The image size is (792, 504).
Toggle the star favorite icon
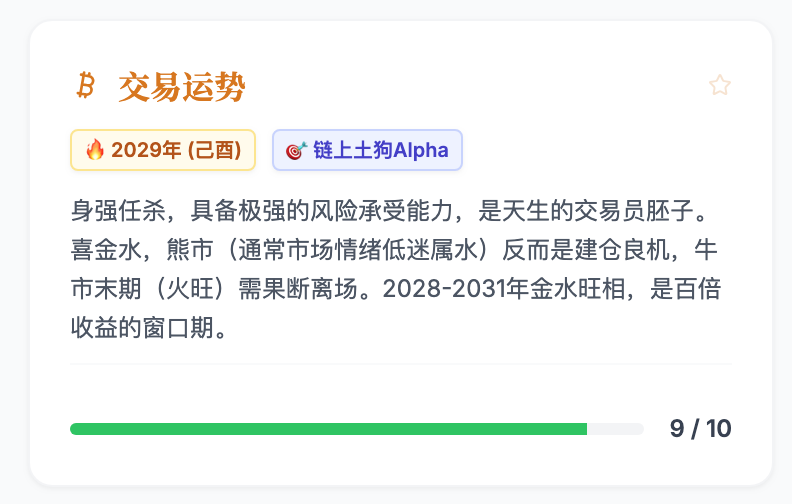pos(719,86)
